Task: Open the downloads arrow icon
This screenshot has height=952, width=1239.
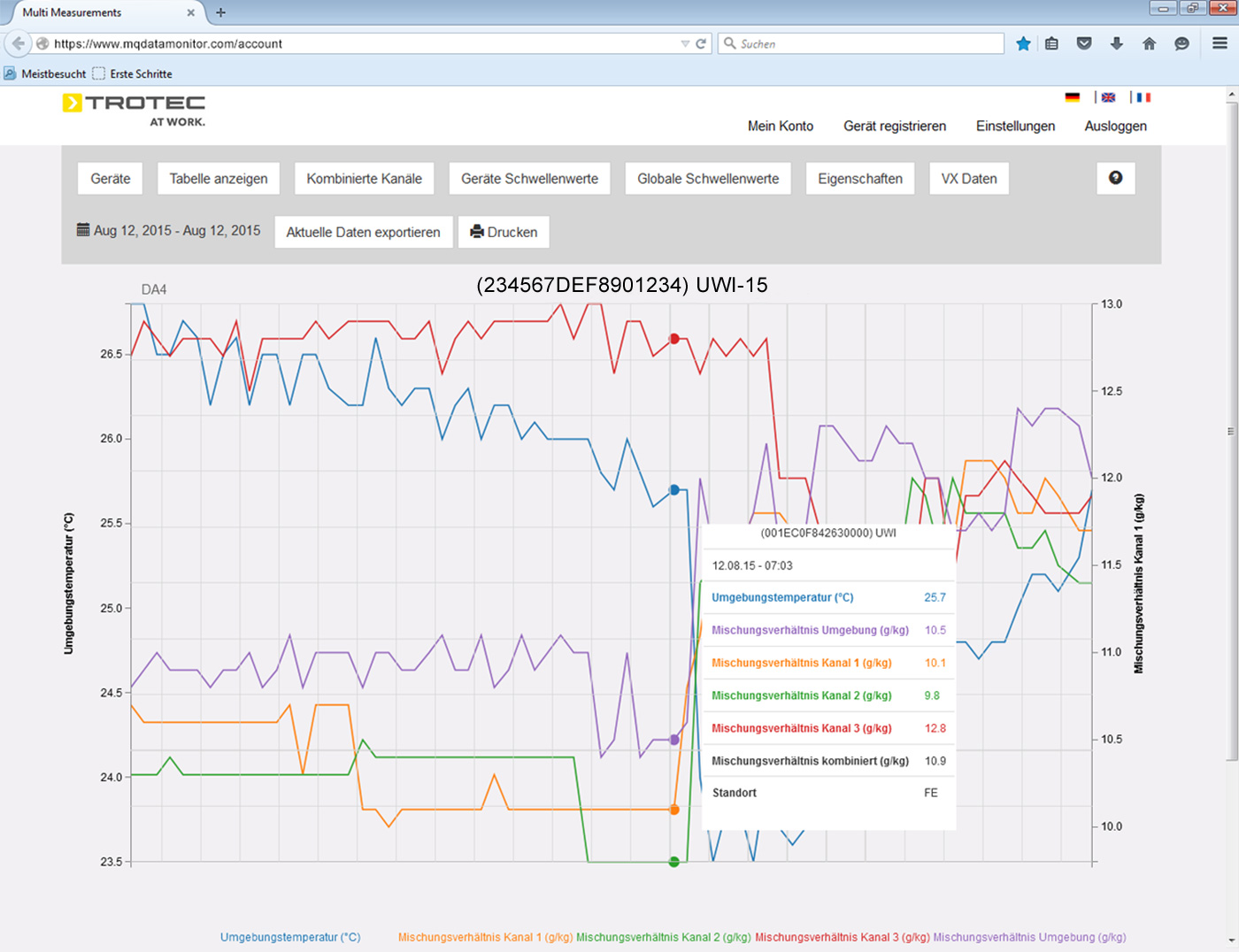Action: click(x=1117, y=43)
